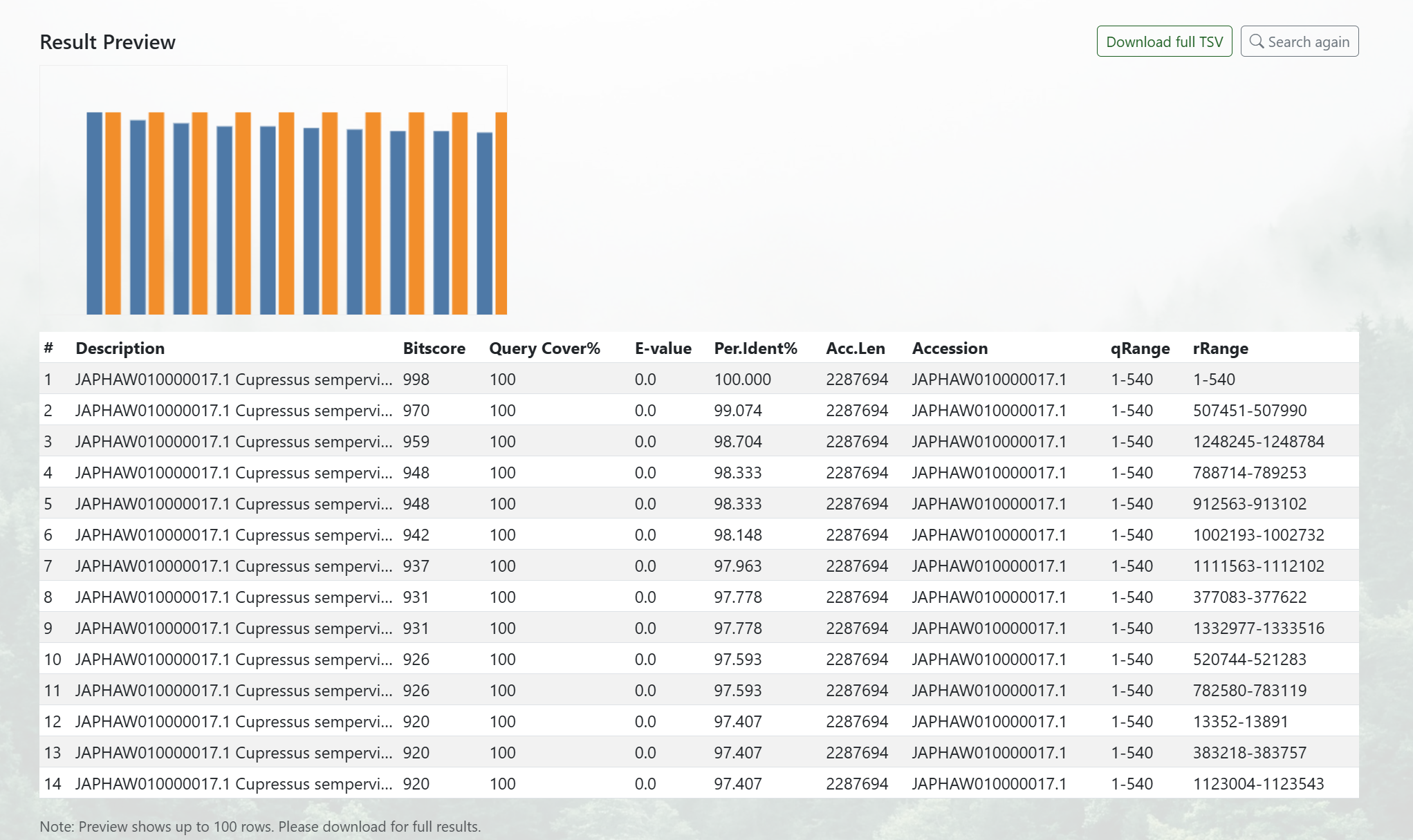Click percent identity 100.000
Screen dimensions: 1413x840
tap(742, 380)
